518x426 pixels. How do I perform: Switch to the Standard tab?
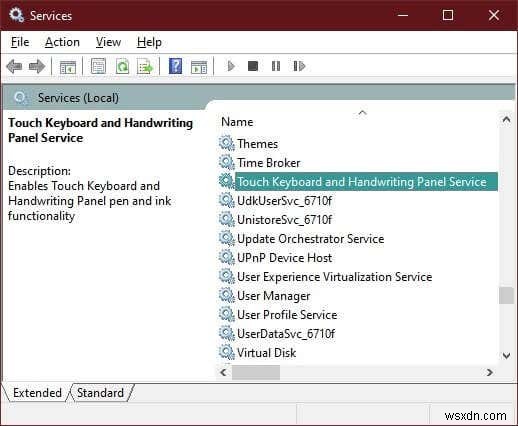click(100, 393)
